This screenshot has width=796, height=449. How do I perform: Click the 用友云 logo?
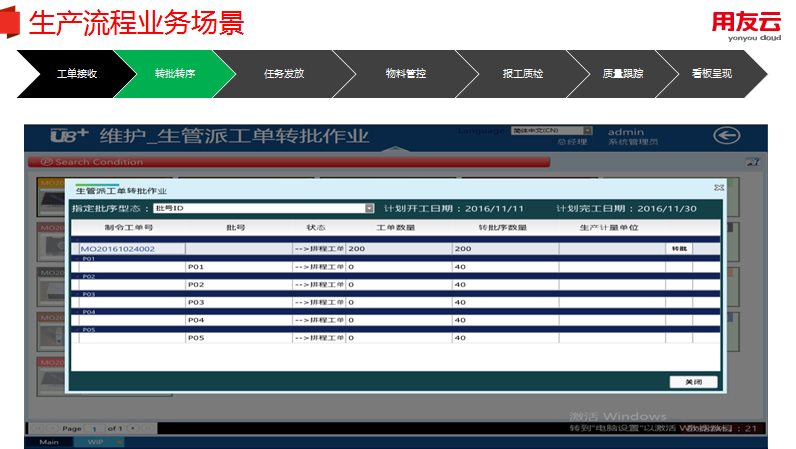pos(746,25)
